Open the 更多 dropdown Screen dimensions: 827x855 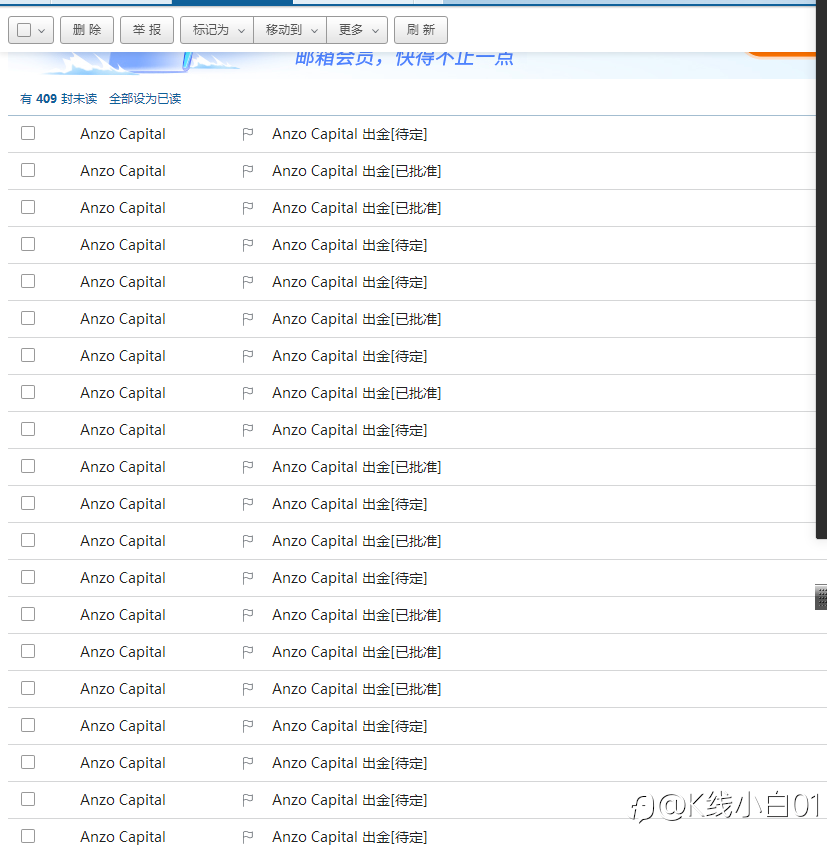click(x=357, y=30)
